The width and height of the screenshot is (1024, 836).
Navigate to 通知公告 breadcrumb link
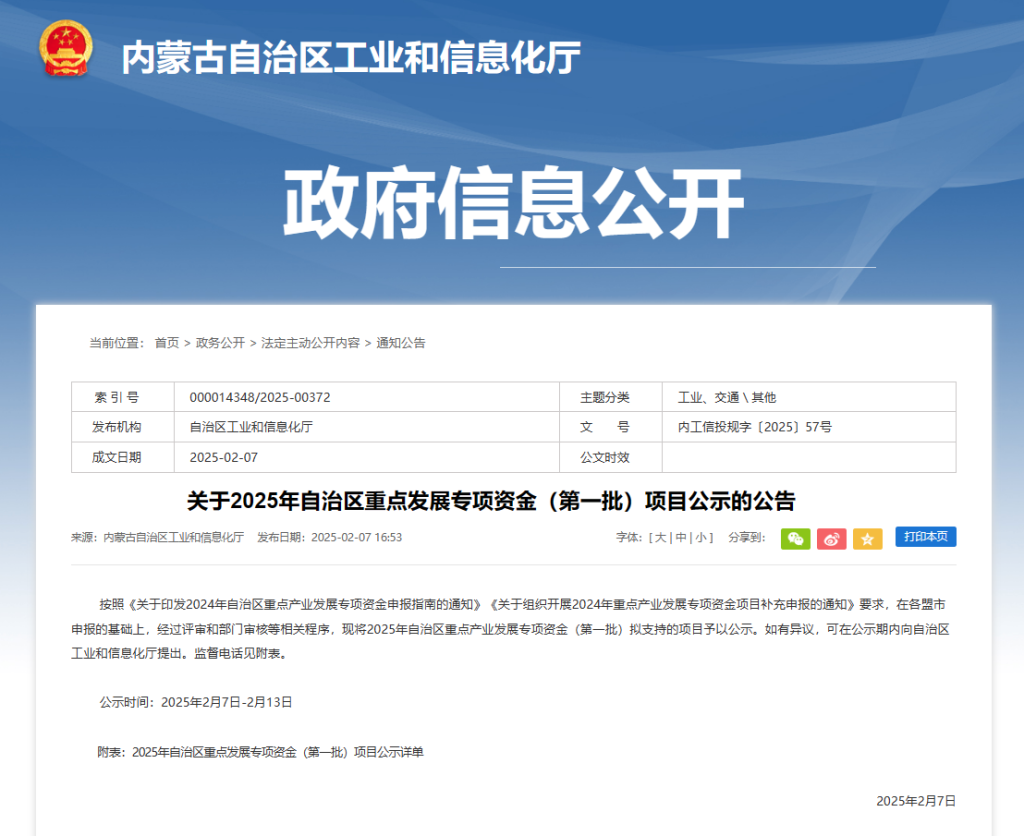click(400, 343)
